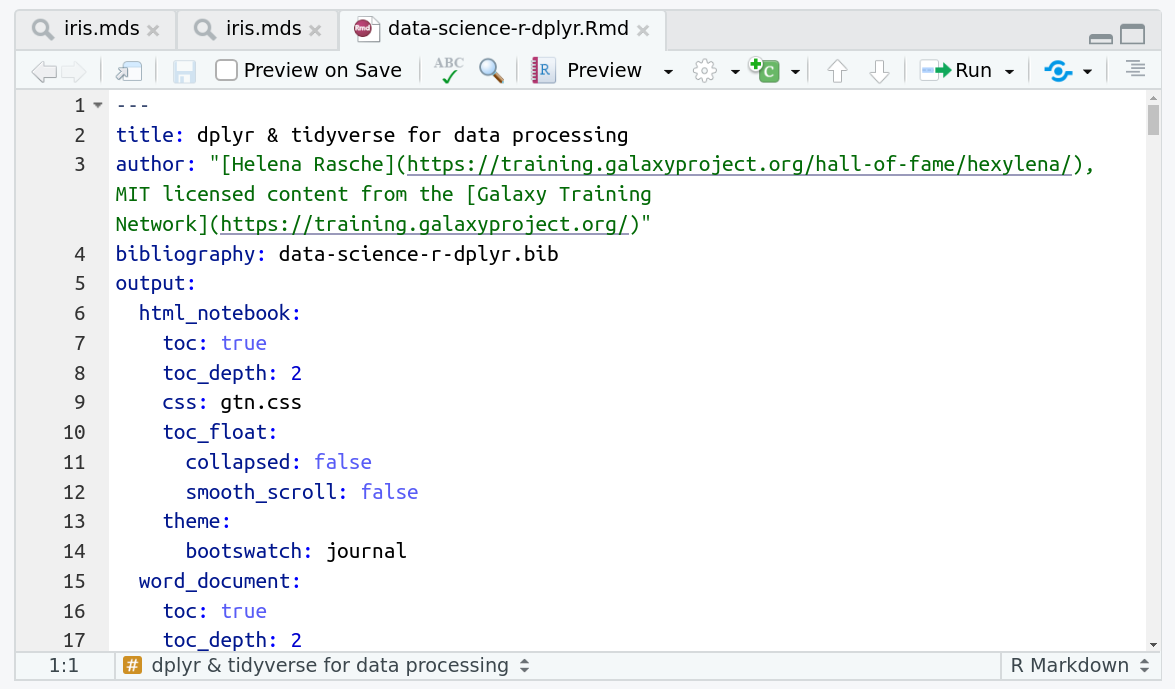
Task: Open the Run options dropdown arrow
Action: point(1009,72)
